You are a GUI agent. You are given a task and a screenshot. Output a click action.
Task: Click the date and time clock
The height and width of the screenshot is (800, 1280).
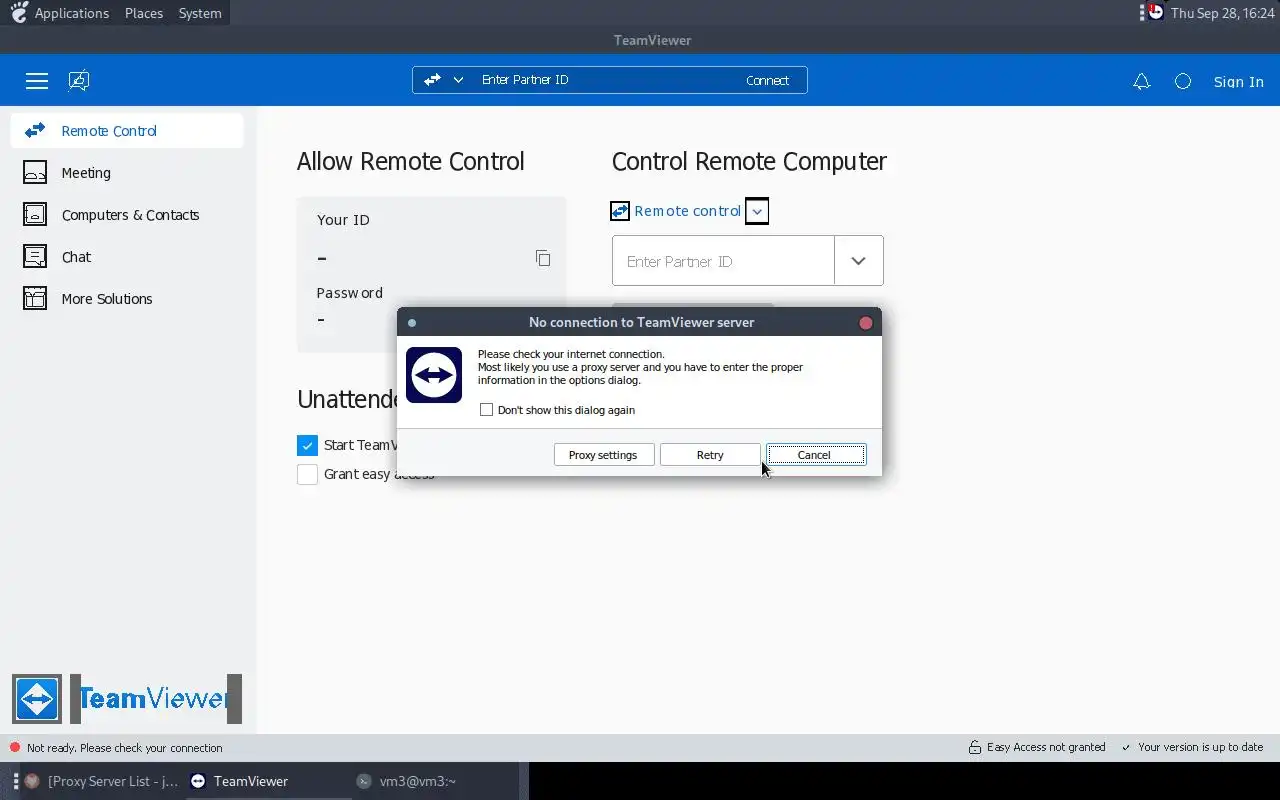(x=1222, y=13)
